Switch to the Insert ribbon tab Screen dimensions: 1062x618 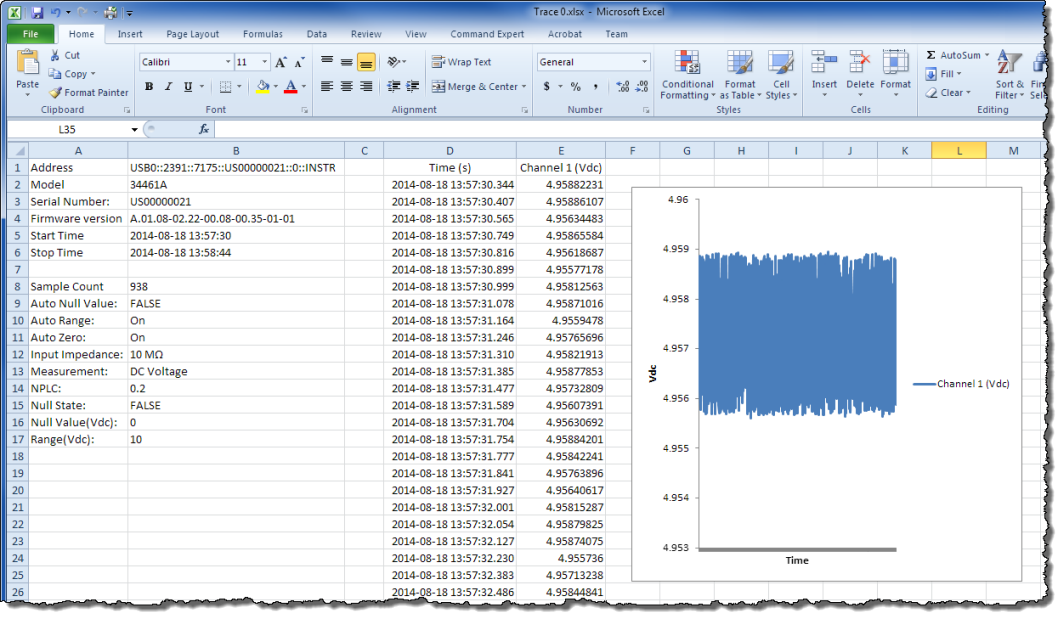(130, 34)
